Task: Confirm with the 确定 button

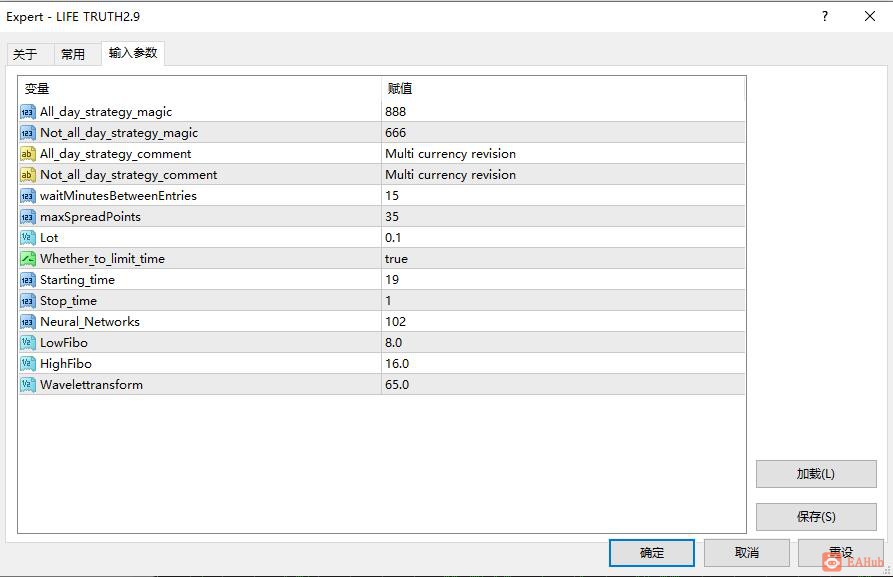Action: pos(651,552)
